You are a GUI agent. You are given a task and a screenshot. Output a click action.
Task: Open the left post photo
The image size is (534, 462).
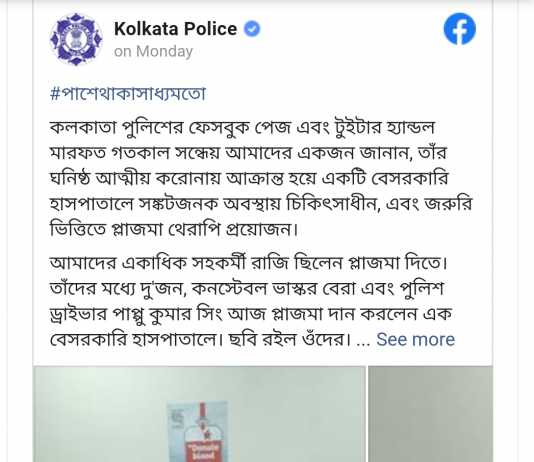pyautogui.click(x=199, y=414)
